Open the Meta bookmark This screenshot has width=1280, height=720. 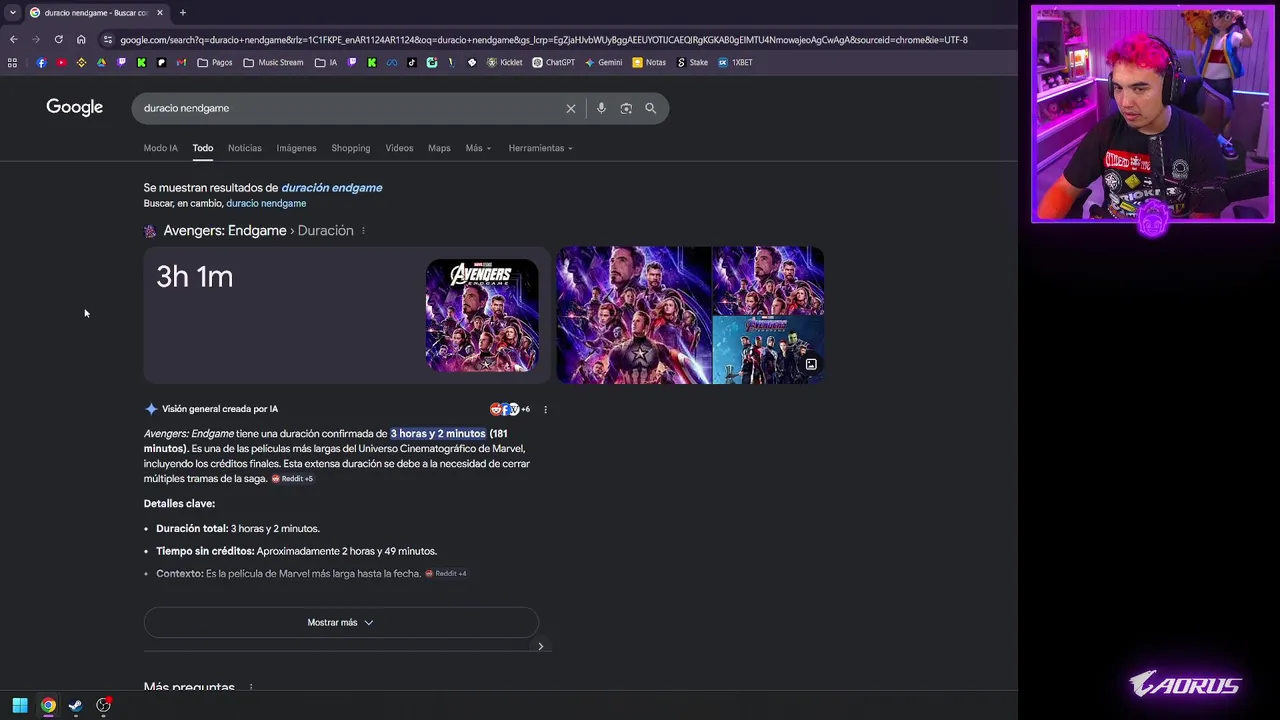(x=391, y=62)
